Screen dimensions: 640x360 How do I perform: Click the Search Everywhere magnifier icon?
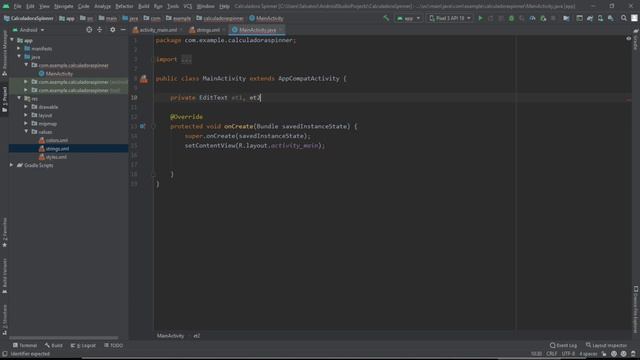[624, 18]
